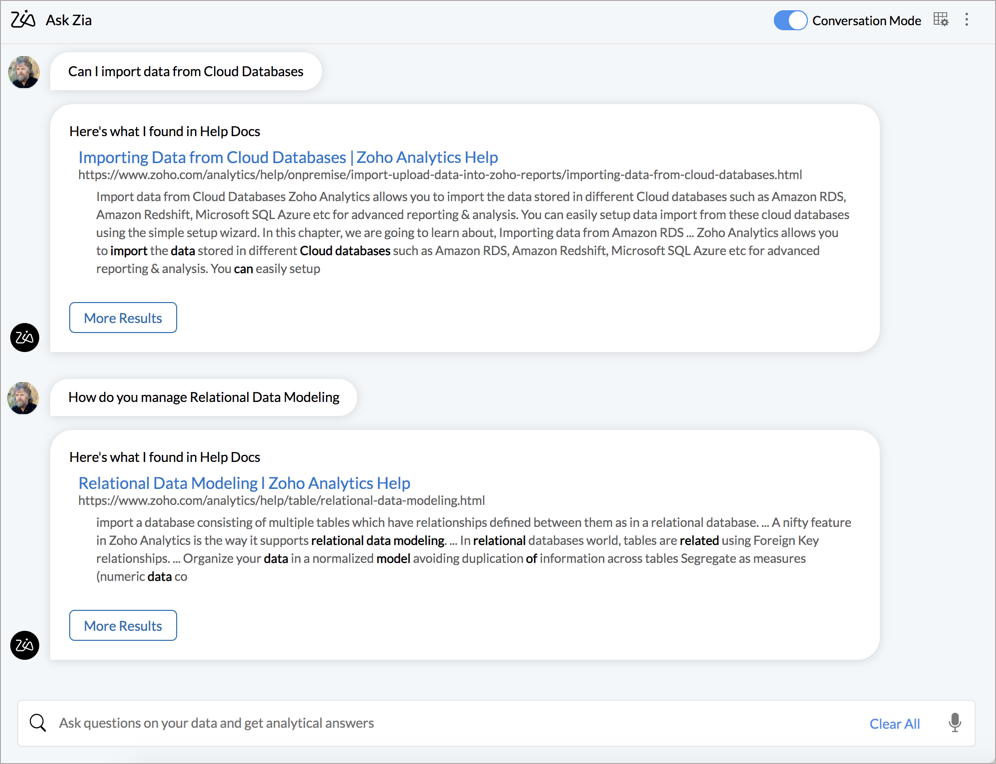Activate the microphone voice input icon
Viewport: 996px width, 764px height.
[955, 723]
